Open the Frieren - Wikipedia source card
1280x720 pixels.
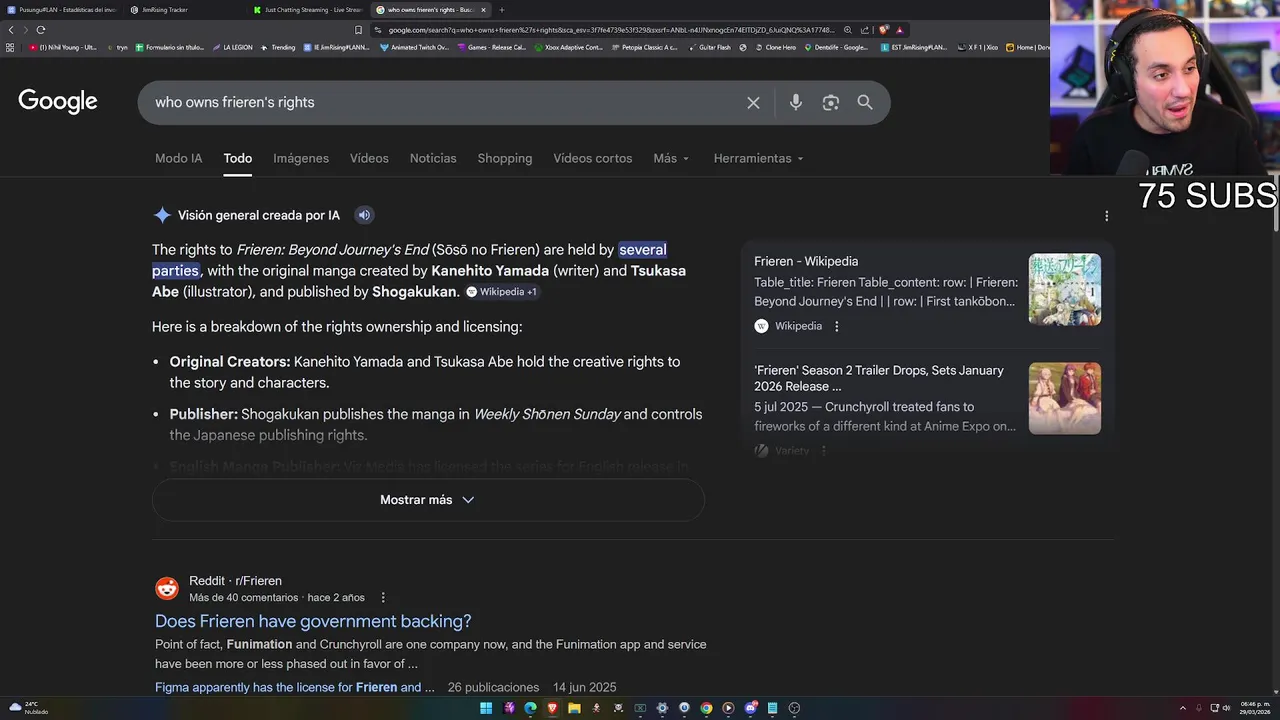tap(806, 261)
